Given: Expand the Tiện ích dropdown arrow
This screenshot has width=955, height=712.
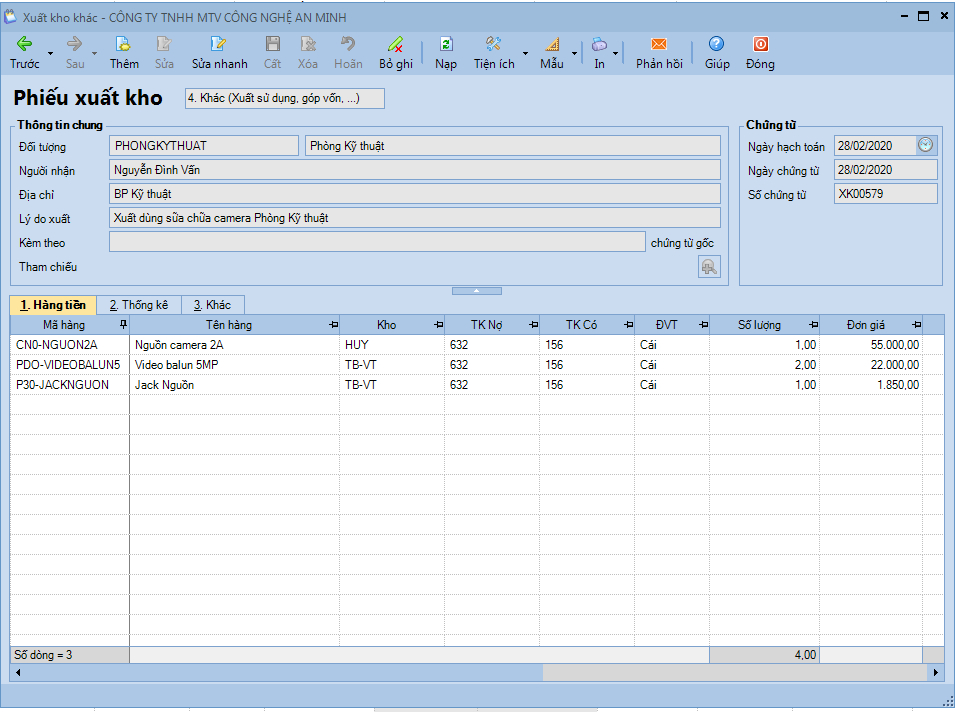Looking at the screenshot, I should tap(526, 54).
